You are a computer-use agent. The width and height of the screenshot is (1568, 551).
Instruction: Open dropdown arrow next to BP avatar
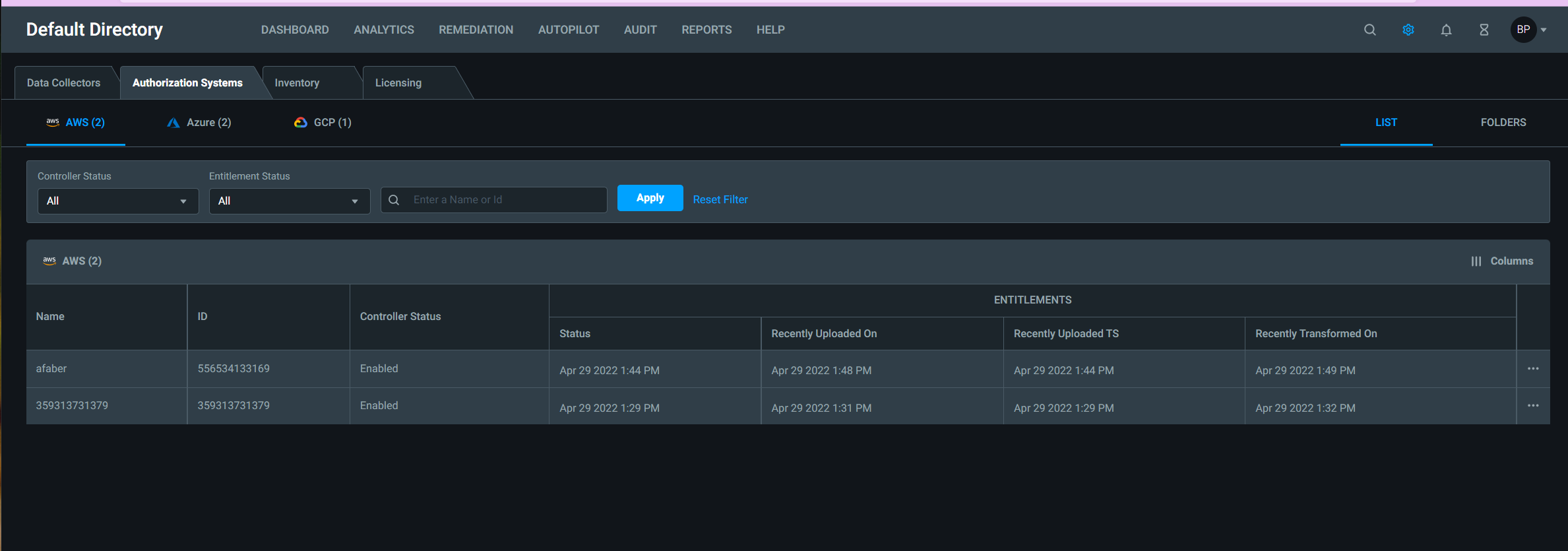coord(1544,30)
